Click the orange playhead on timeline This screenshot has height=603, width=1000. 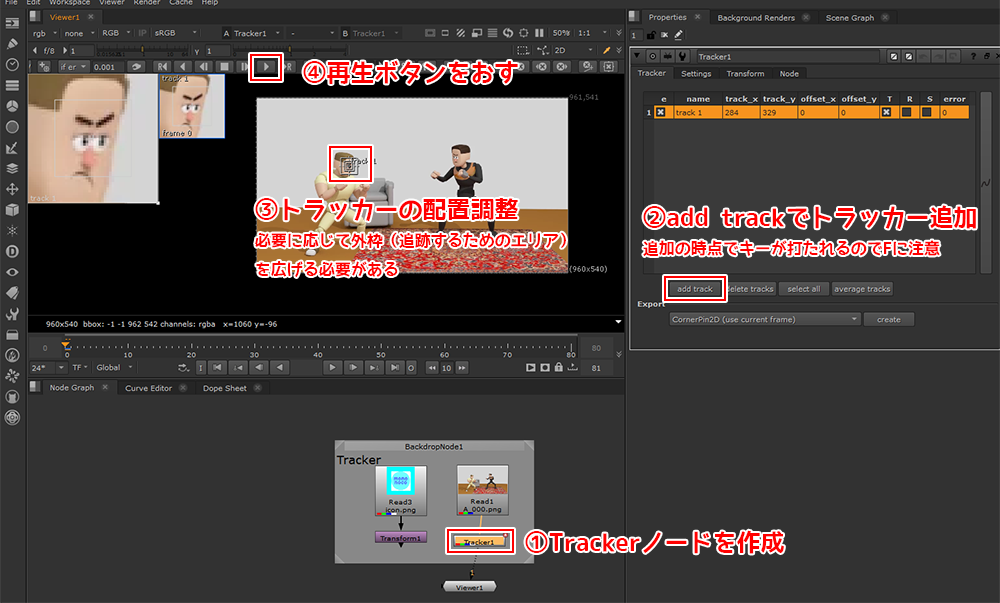point(66,346)
